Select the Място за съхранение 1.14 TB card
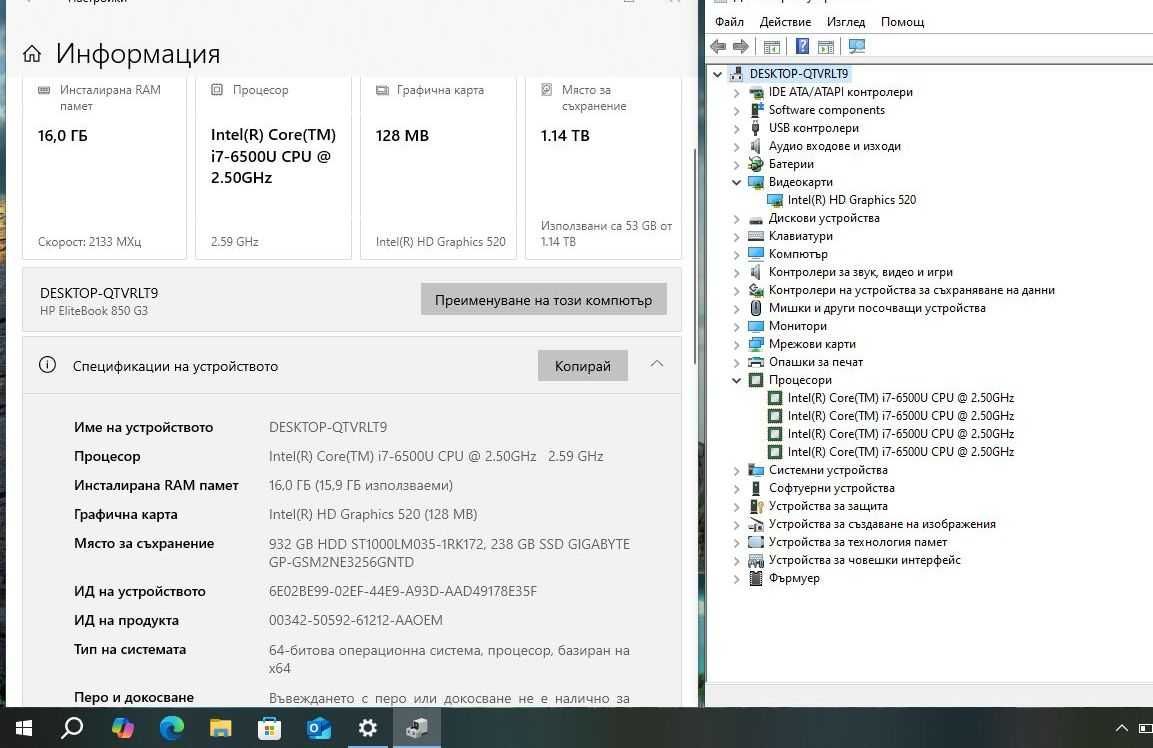 coord(604,168)
